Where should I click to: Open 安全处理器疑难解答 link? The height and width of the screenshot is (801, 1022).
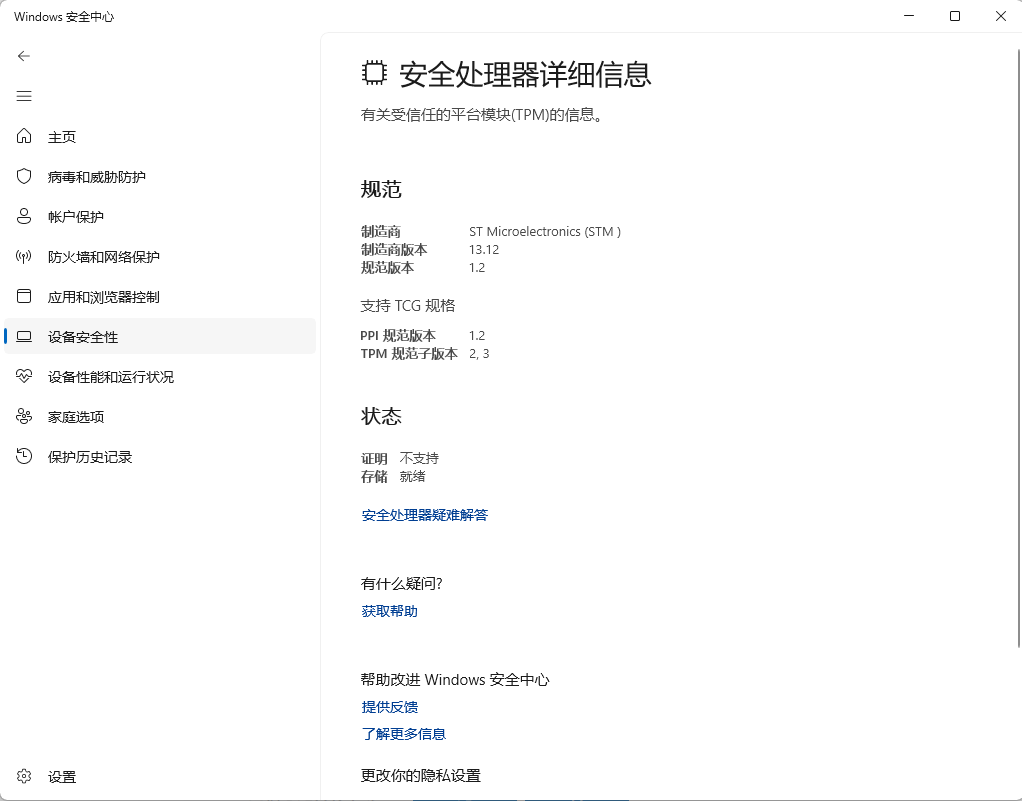coord(424,515)
